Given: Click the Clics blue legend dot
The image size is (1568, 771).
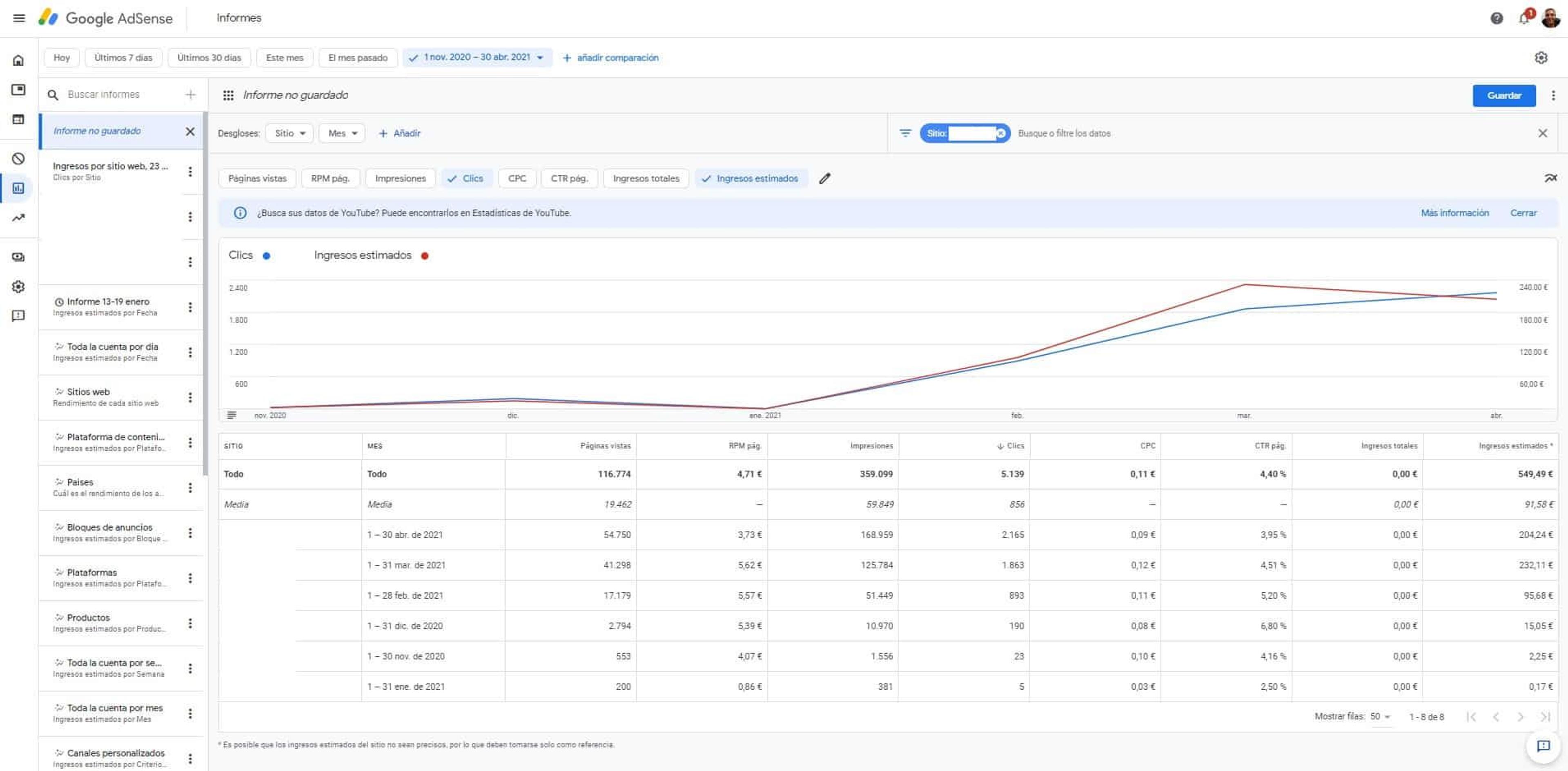Looking at the screenshot, I should tap(266, 256).
